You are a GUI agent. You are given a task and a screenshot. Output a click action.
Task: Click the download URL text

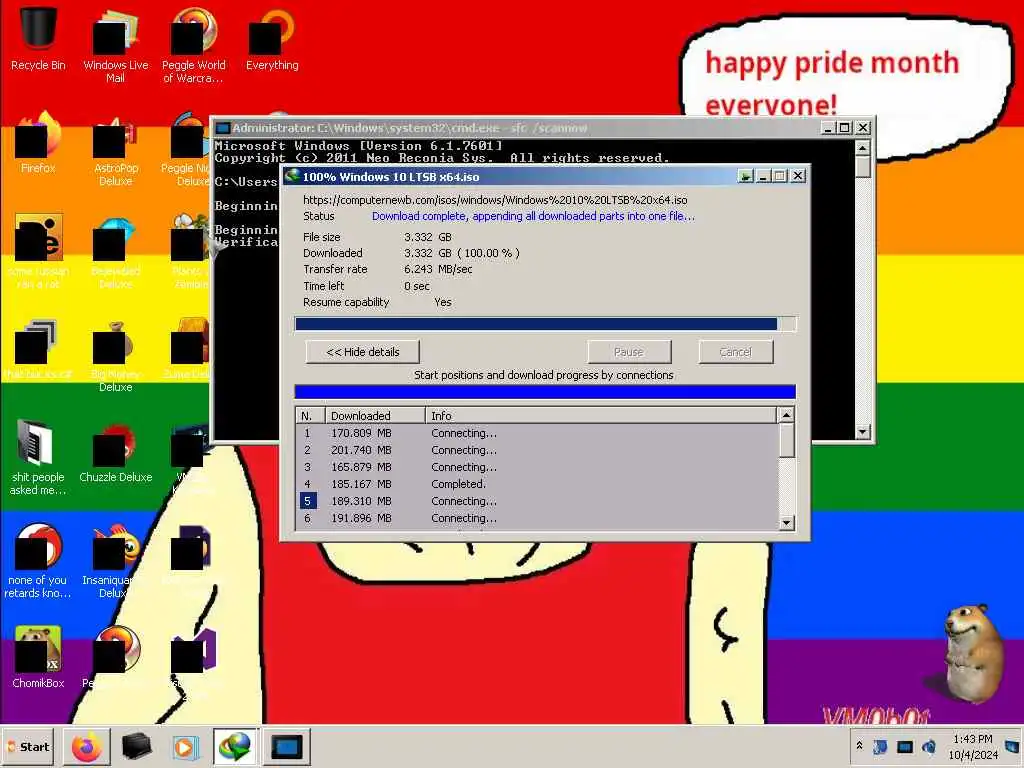click(495, 200)
